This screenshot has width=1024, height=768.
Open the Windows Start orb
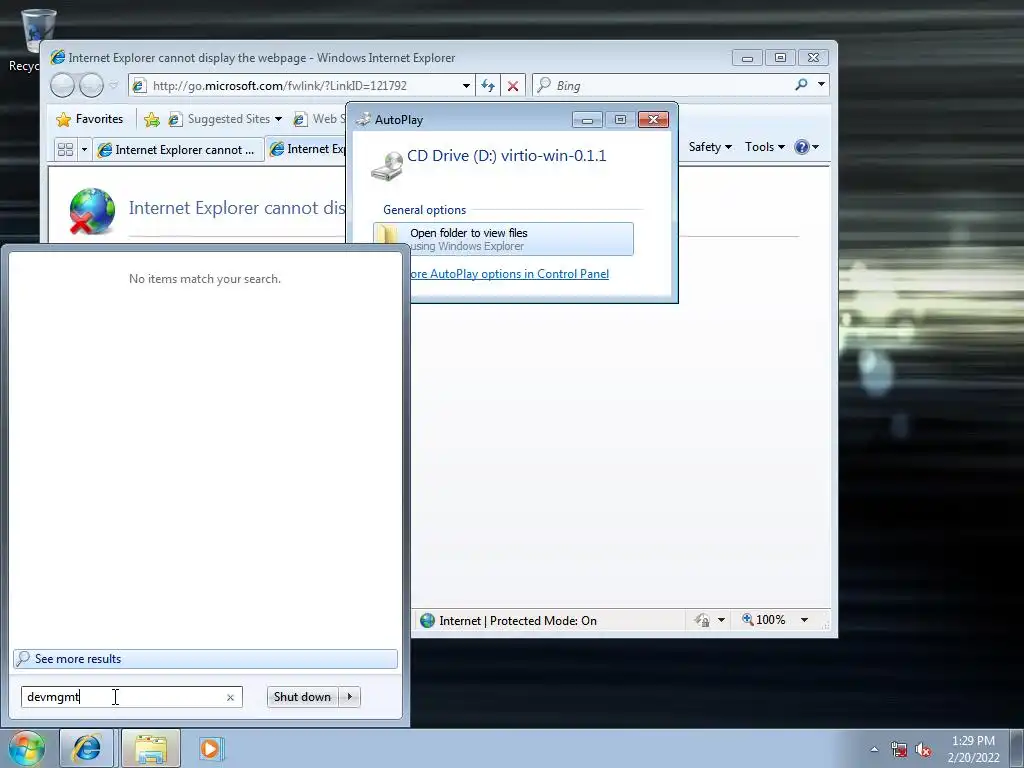point(26,748)
